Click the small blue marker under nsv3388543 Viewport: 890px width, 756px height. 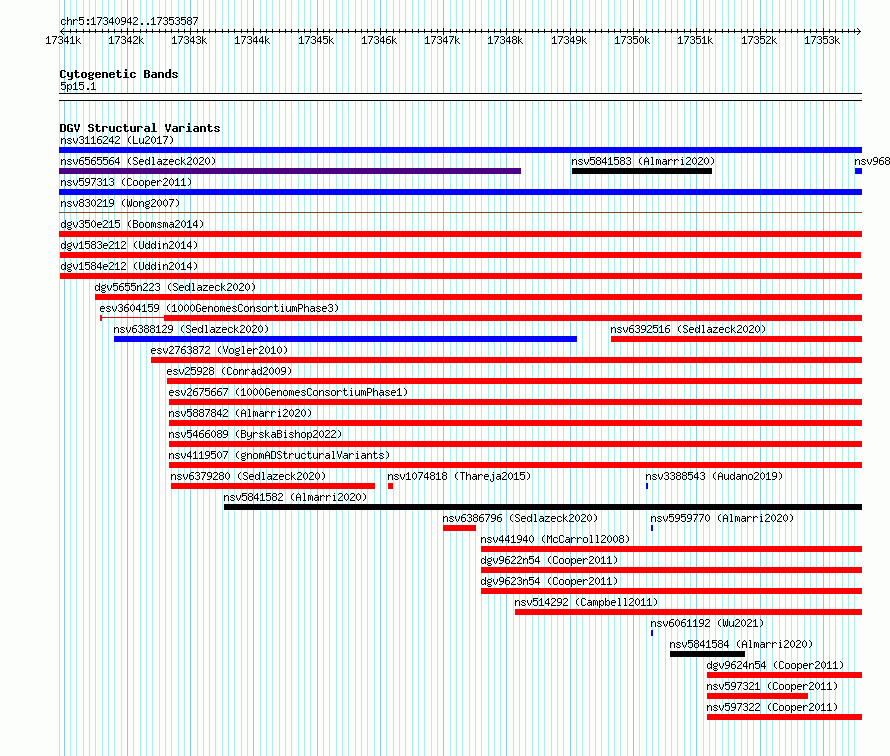[647, 486]
